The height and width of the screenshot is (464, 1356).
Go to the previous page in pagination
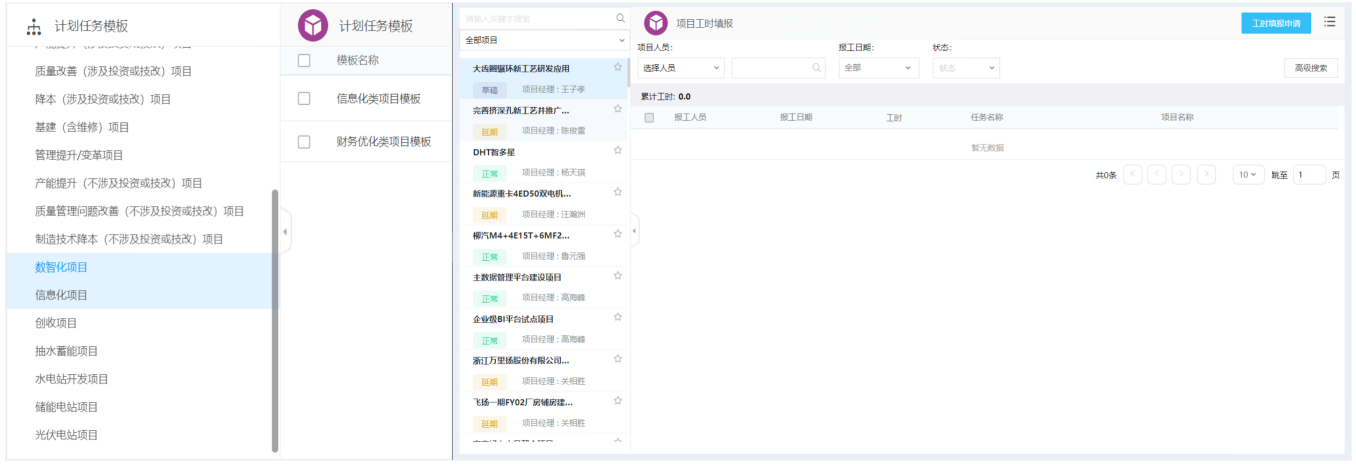click(1157, 174)
